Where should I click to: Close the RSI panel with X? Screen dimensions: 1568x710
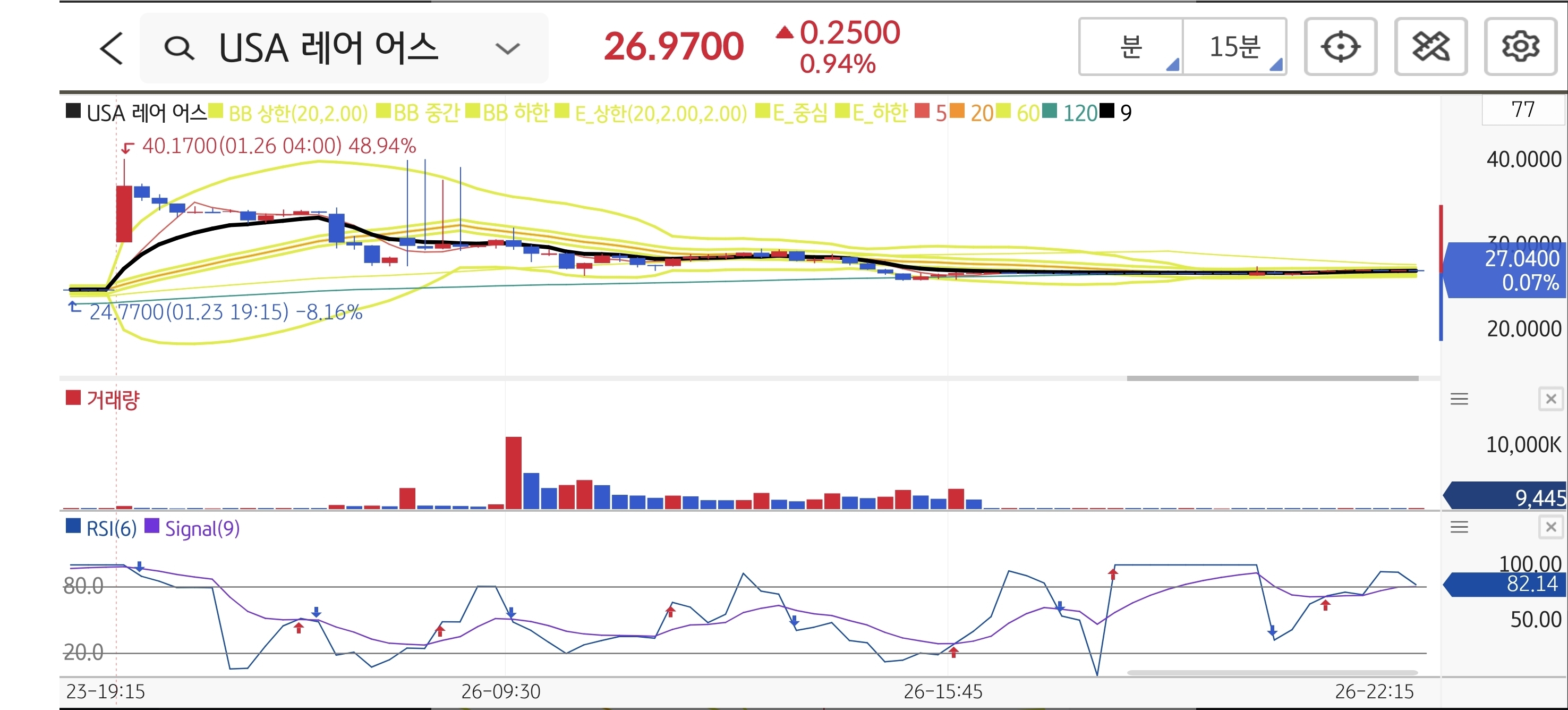click(x=1550, y=527)
